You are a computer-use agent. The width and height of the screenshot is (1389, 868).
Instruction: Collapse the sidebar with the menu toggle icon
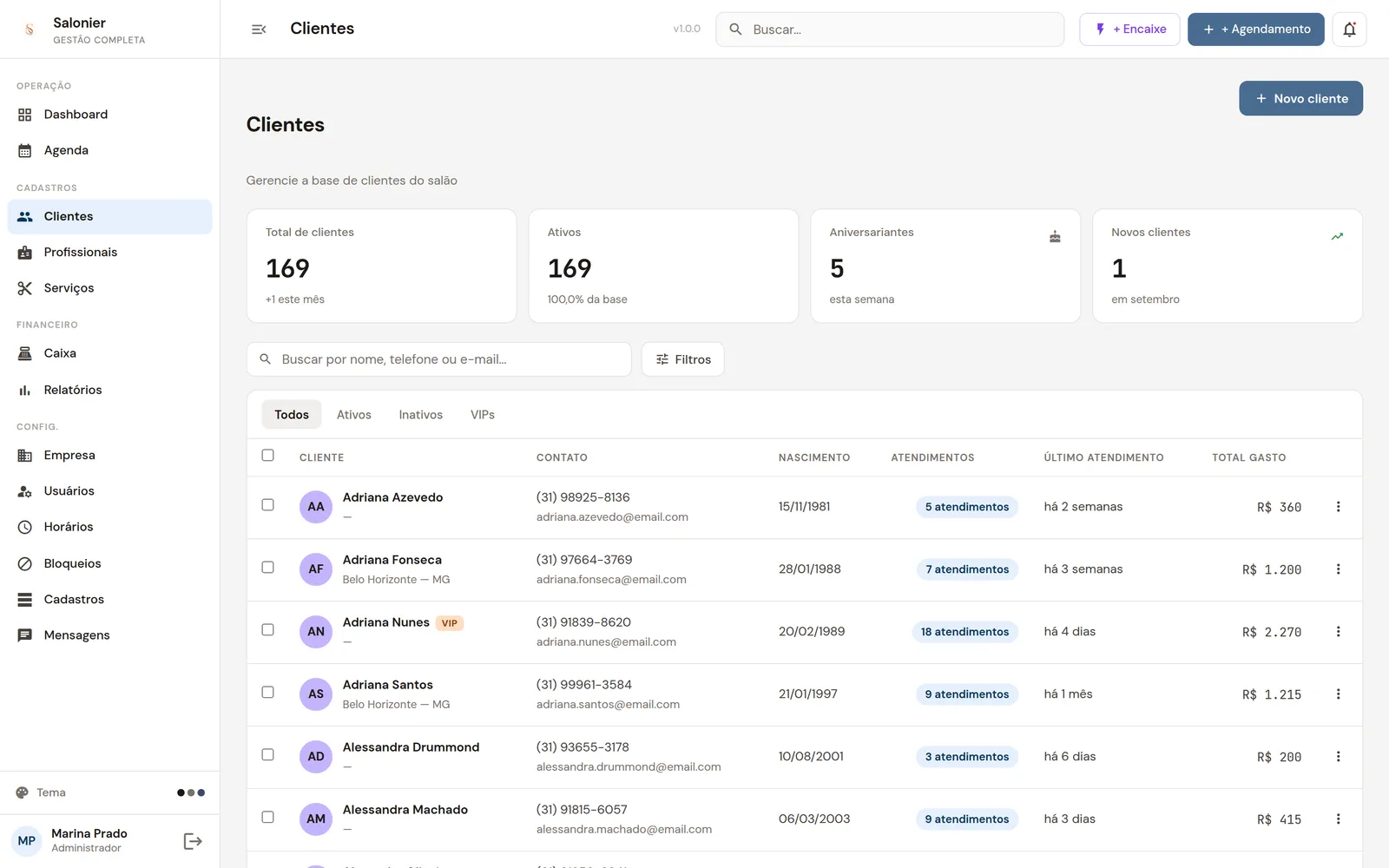(259, 30)
